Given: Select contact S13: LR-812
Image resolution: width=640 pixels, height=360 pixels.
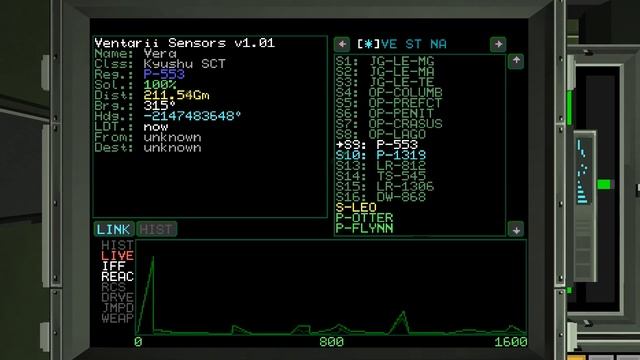Looking at the screenshot, I should pyautogui.click(x=381, y=165).
